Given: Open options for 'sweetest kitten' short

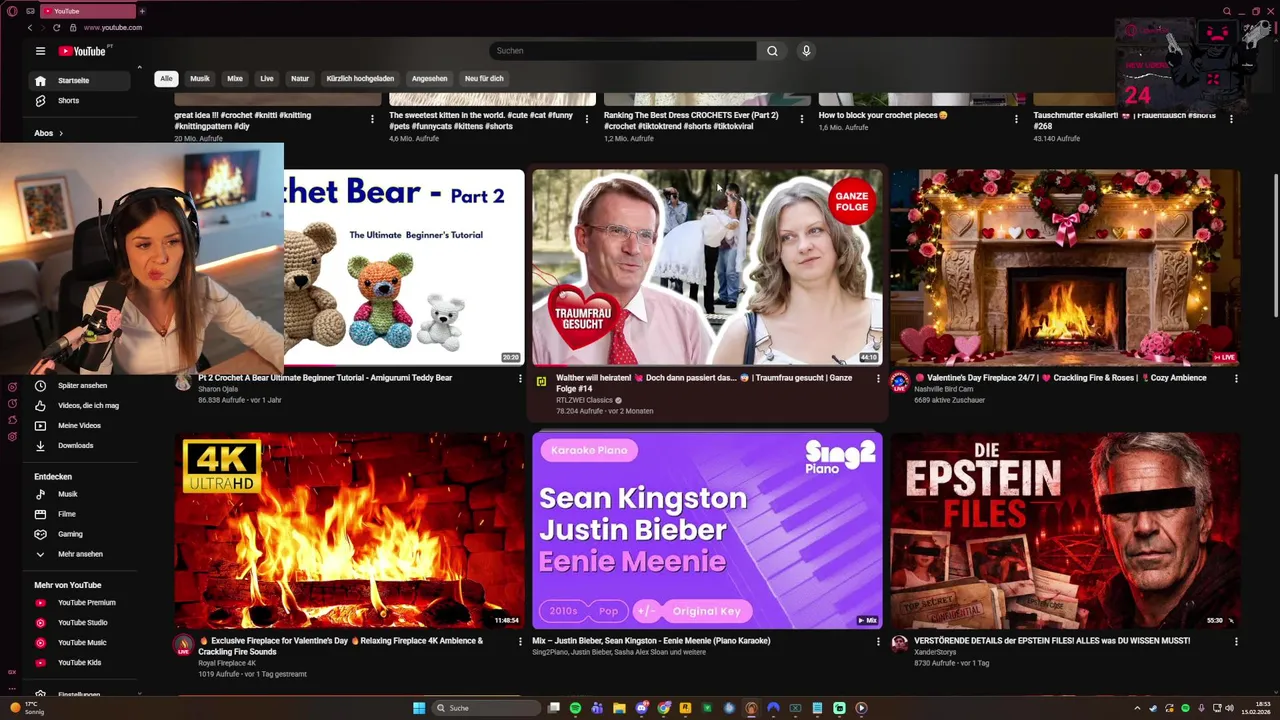Looking at the screenshot, I should coord(587,119).
